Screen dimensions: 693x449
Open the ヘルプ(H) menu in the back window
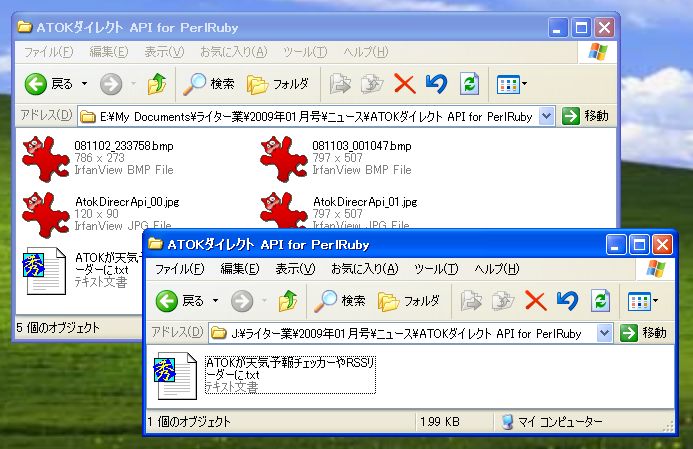tap(366, 52)
